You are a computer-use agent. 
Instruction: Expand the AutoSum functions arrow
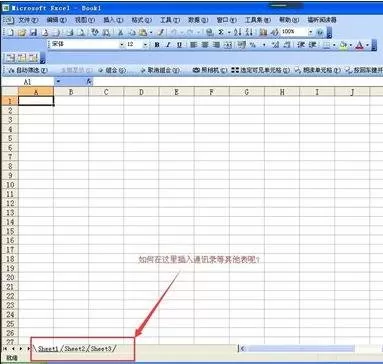tap(229, 32)
